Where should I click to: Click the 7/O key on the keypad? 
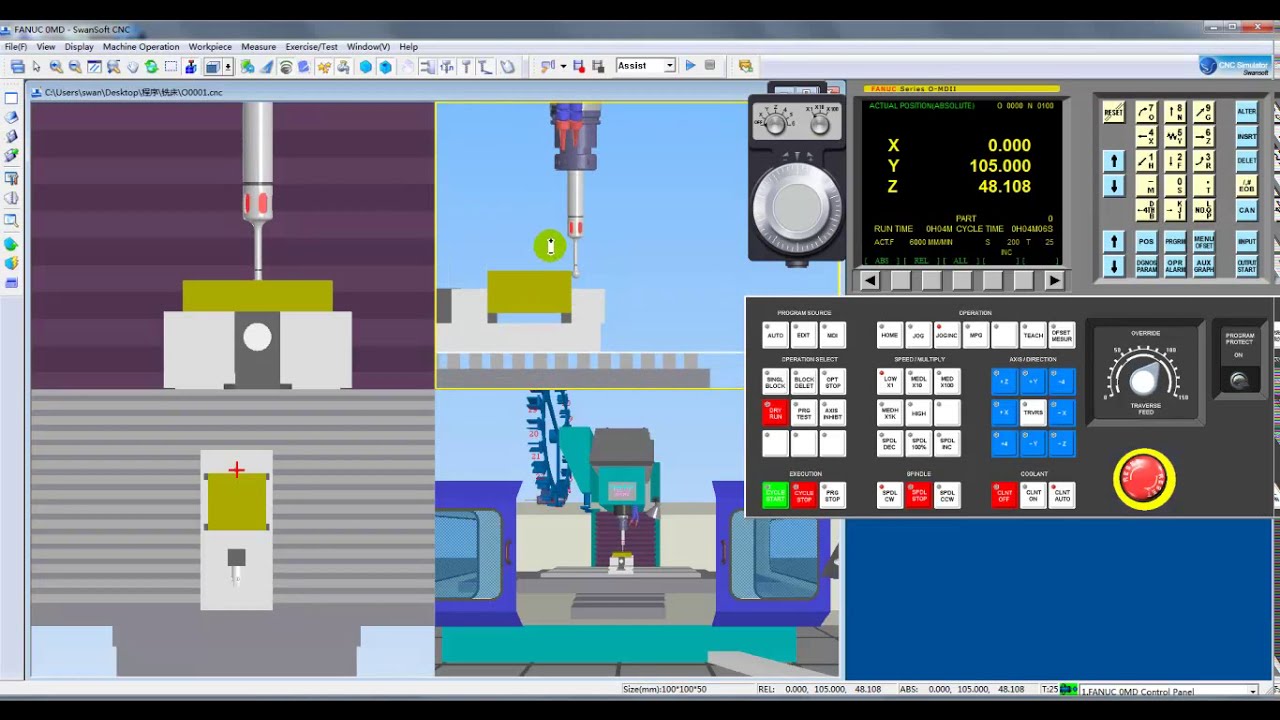pos(1146,111)
